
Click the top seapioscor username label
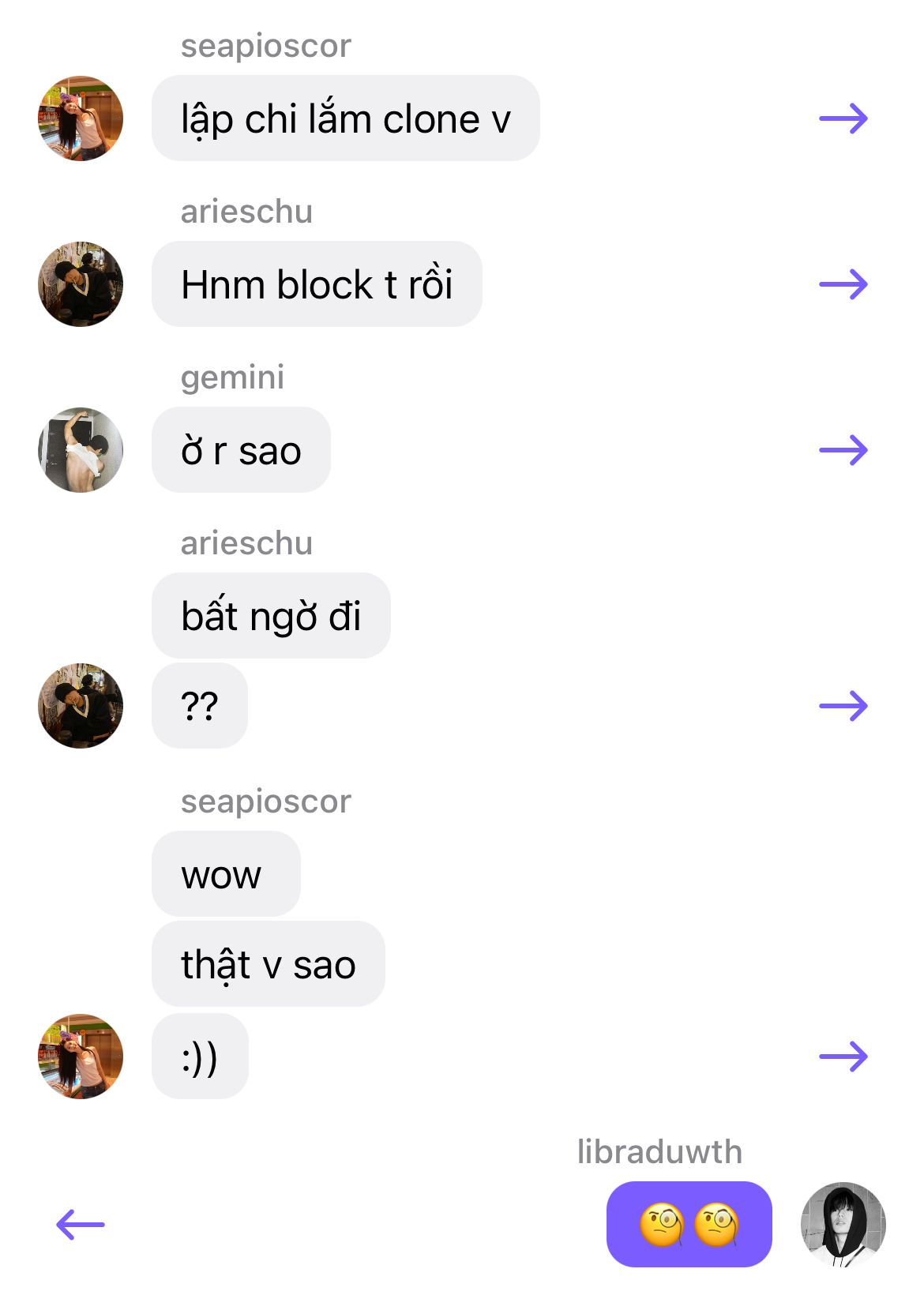[x=266, y=46]
